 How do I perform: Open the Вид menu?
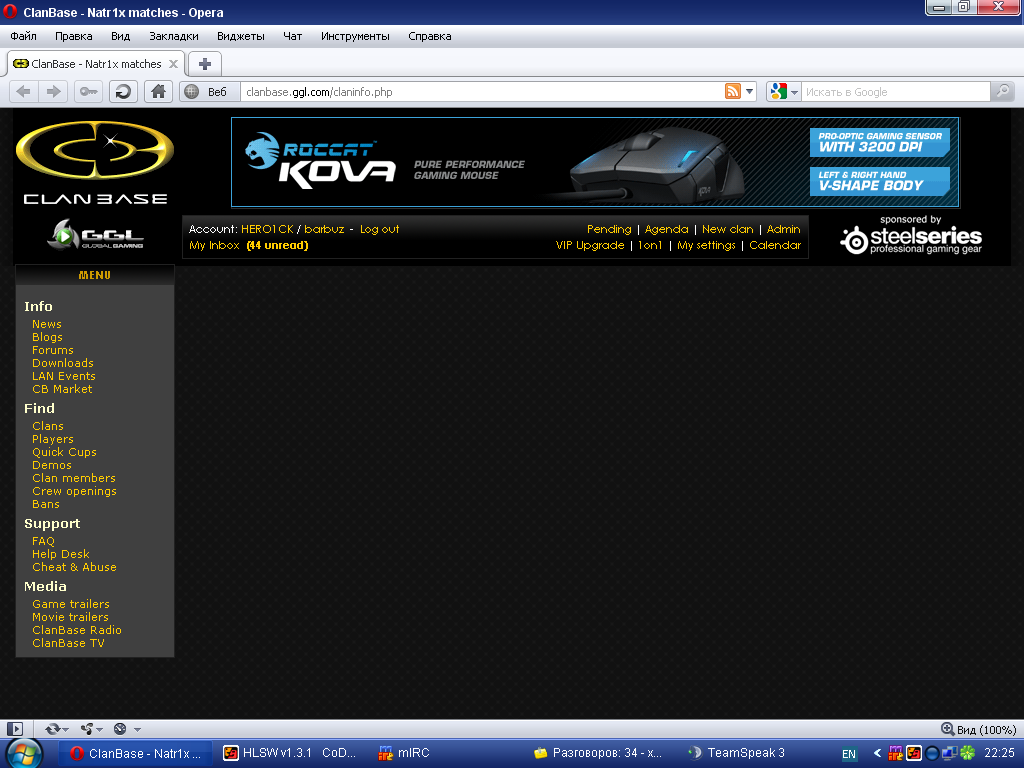121,36
